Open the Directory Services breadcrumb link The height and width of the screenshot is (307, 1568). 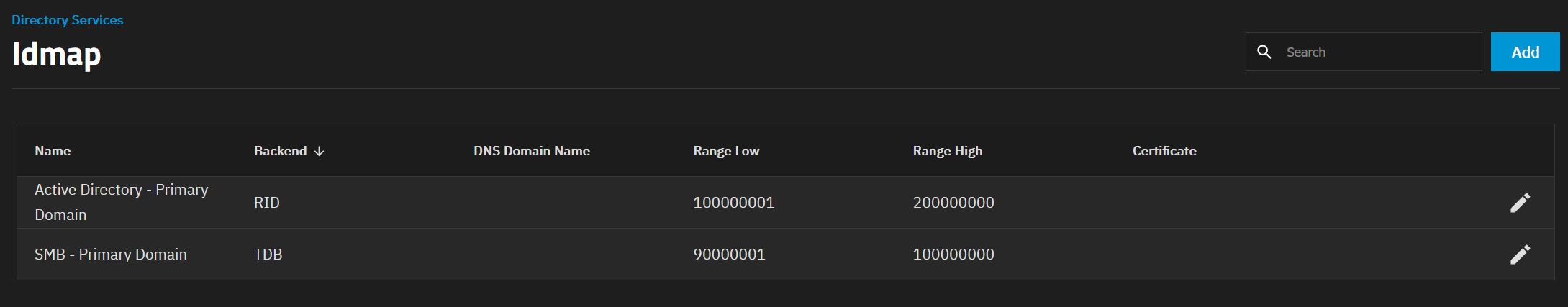[68, 20]
